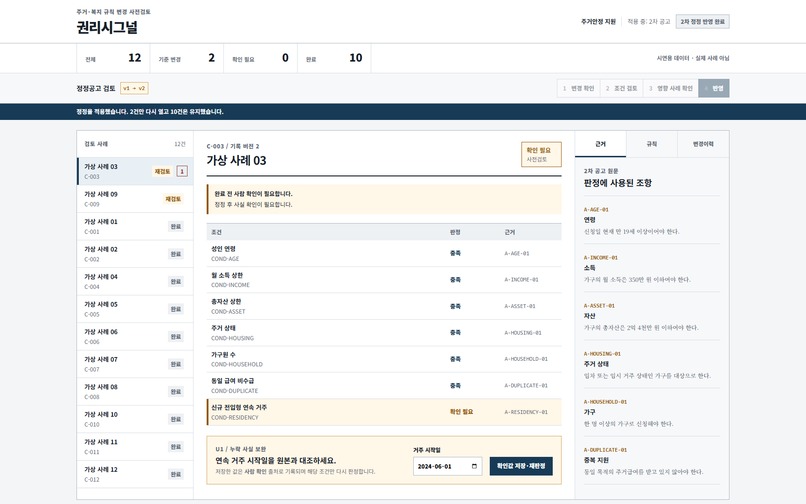Switch to the 근거 tab
This screenshot has width=806, height=504.
[x=600, y=144]
